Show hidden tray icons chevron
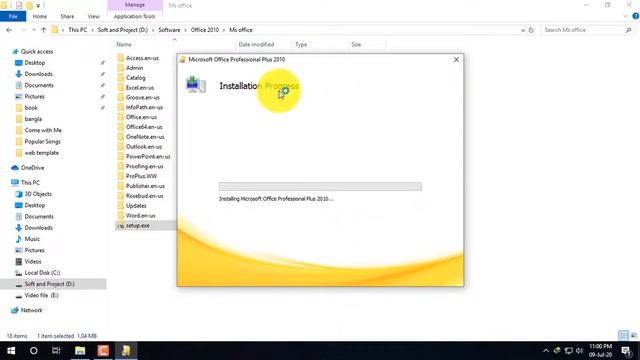Screen dimensions: 640x360 pos(546,351)
